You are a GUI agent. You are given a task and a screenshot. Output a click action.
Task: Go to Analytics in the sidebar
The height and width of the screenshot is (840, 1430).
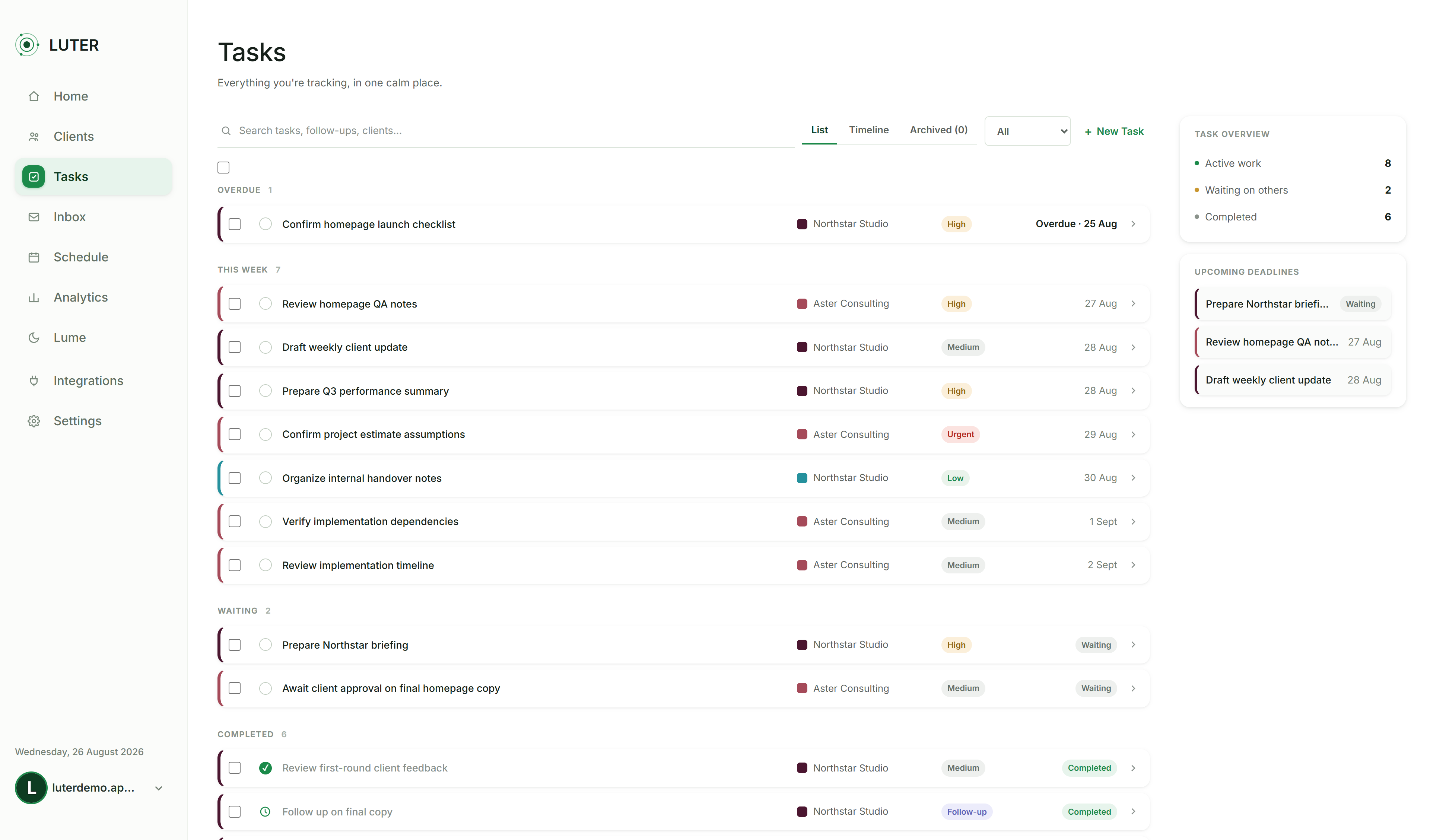pos(93,298)
